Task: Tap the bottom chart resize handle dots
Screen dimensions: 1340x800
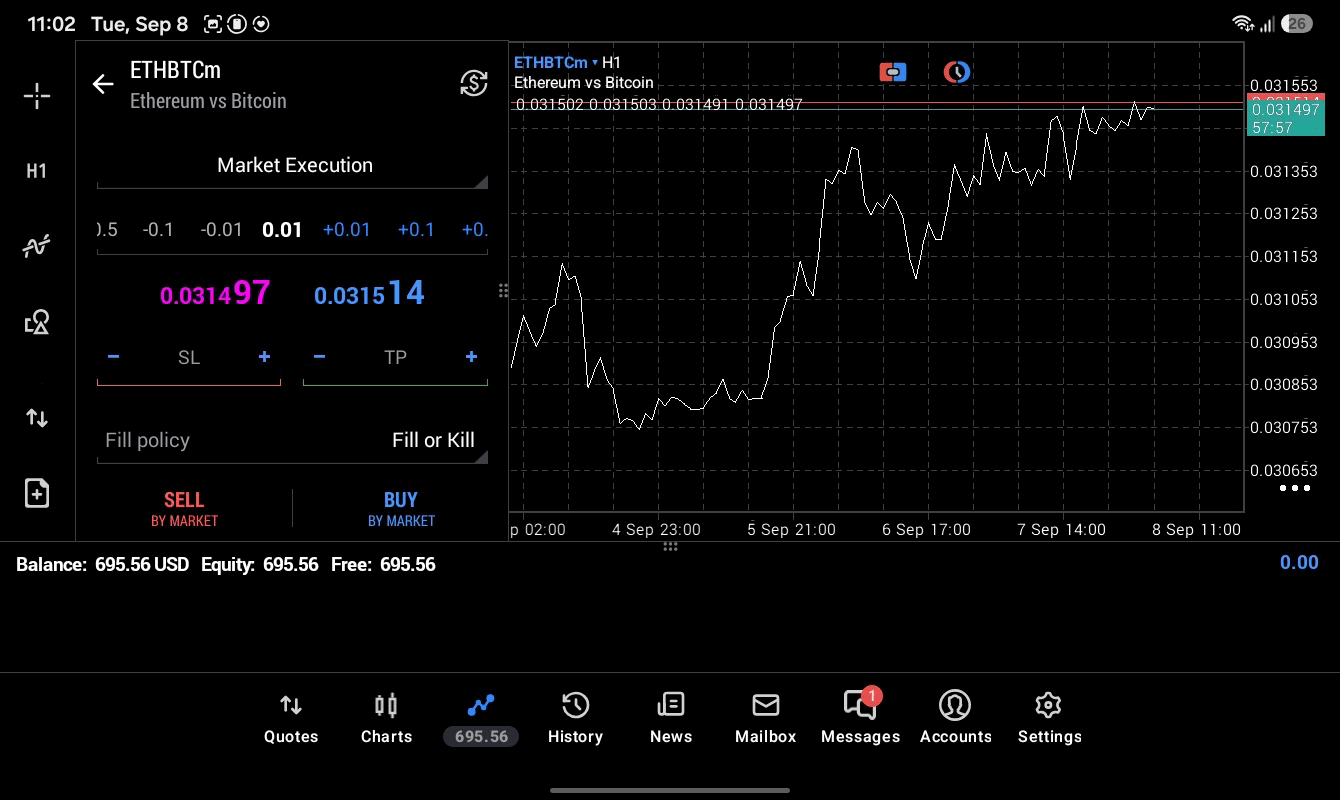Action: [670, 546]
